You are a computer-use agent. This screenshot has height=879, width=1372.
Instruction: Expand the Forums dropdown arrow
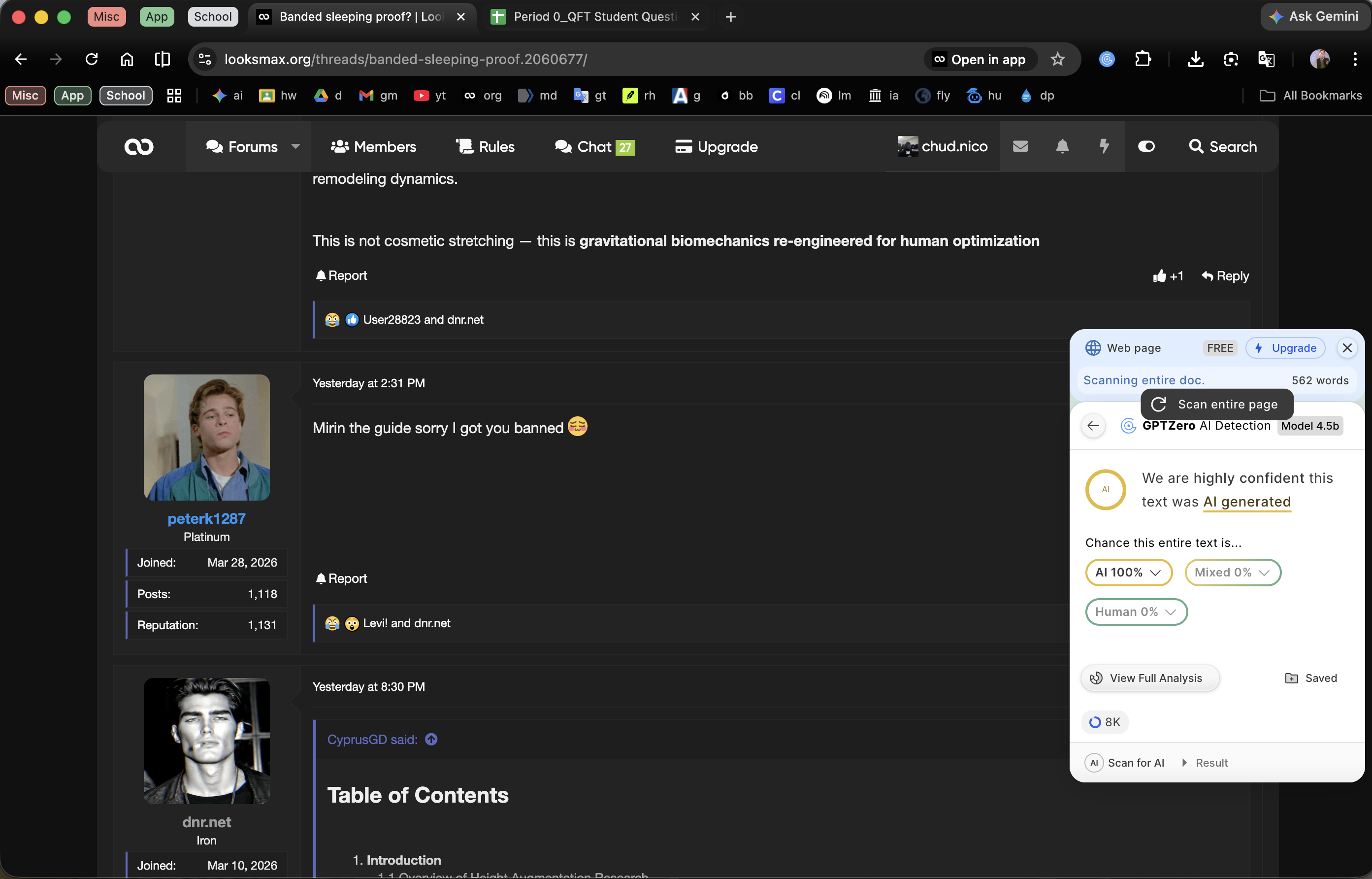(295, 146)
